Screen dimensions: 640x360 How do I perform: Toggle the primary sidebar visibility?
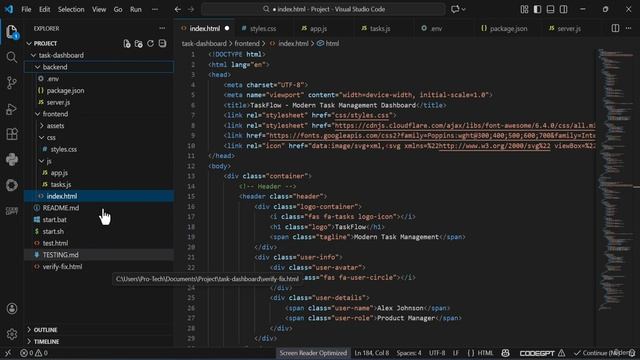click(538, 9)
